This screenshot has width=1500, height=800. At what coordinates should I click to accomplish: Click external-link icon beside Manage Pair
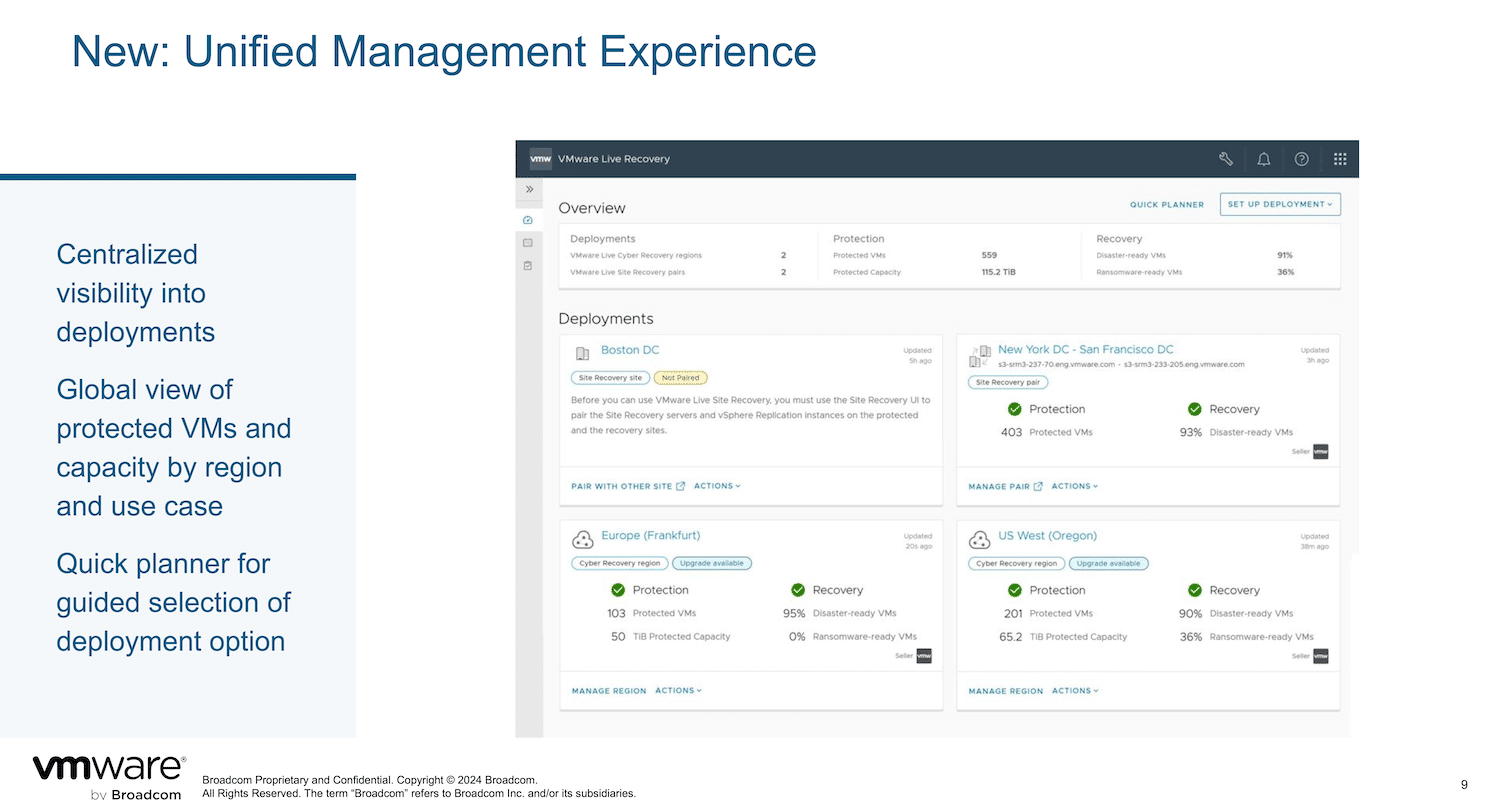pyautogui.click(x=1038, y=486)
